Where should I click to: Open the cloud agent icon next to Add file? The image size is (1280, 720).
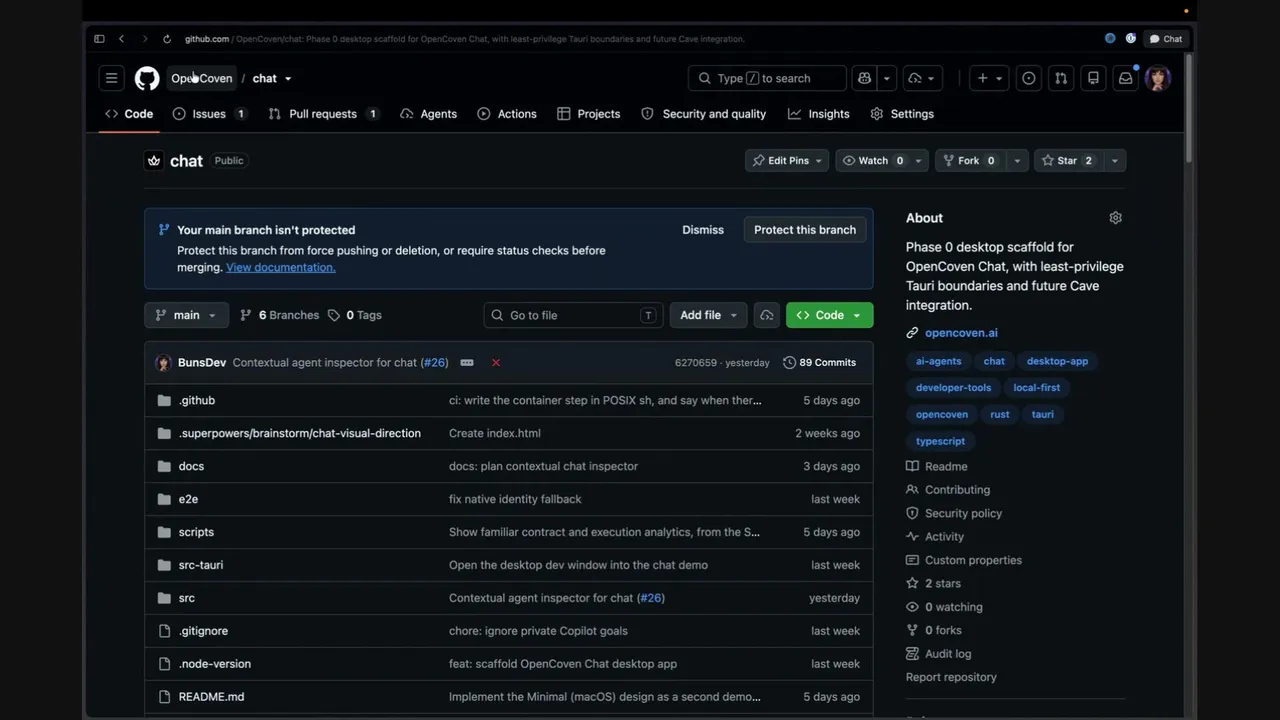click(x=767, y=315)
